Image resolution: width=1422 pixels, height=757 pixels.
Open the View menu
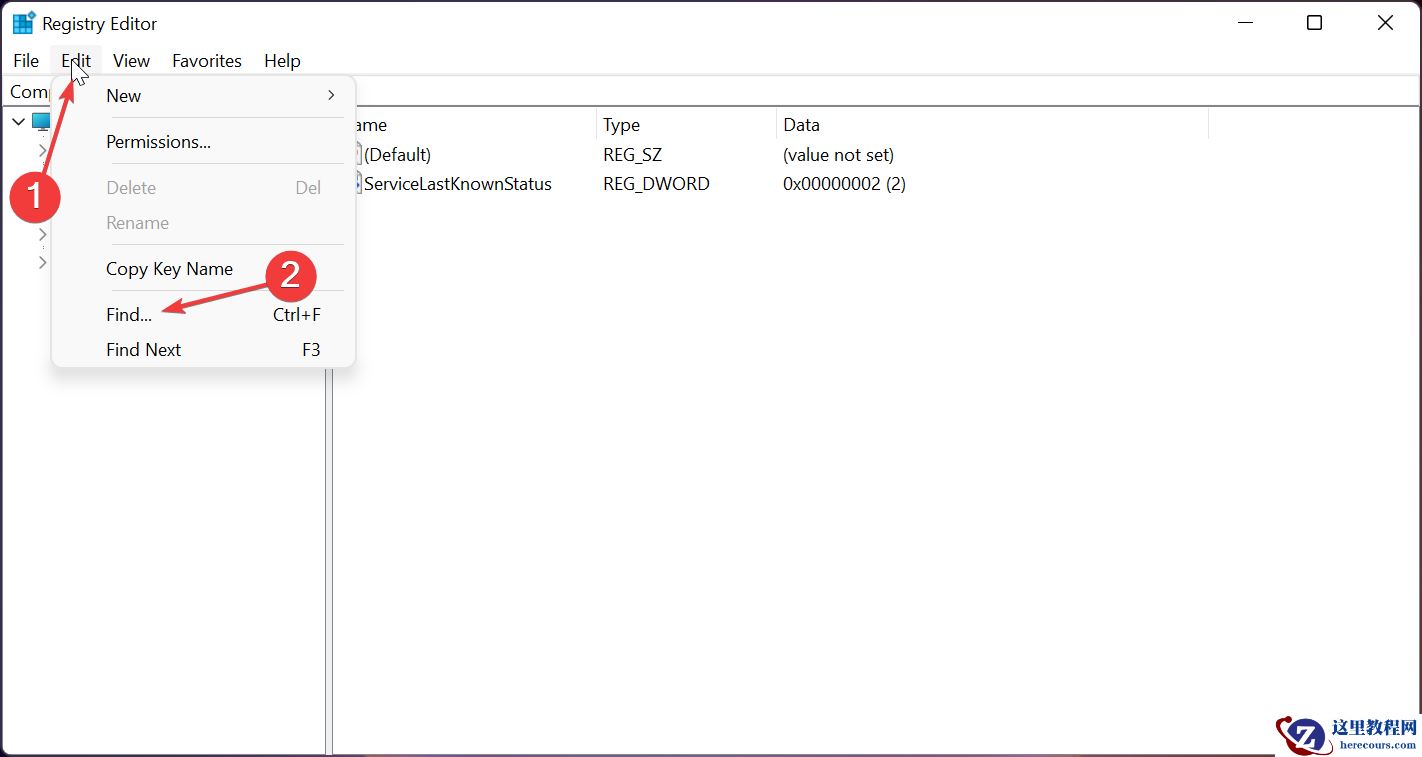[131, 61]
